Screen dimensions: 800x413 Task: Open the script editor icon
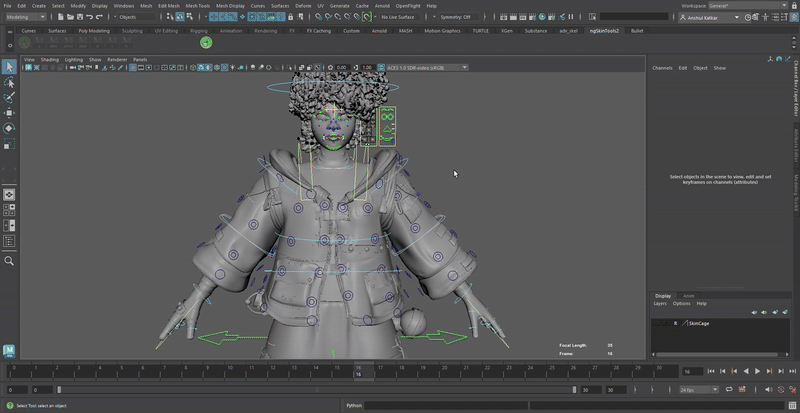(x=791, y=406)
